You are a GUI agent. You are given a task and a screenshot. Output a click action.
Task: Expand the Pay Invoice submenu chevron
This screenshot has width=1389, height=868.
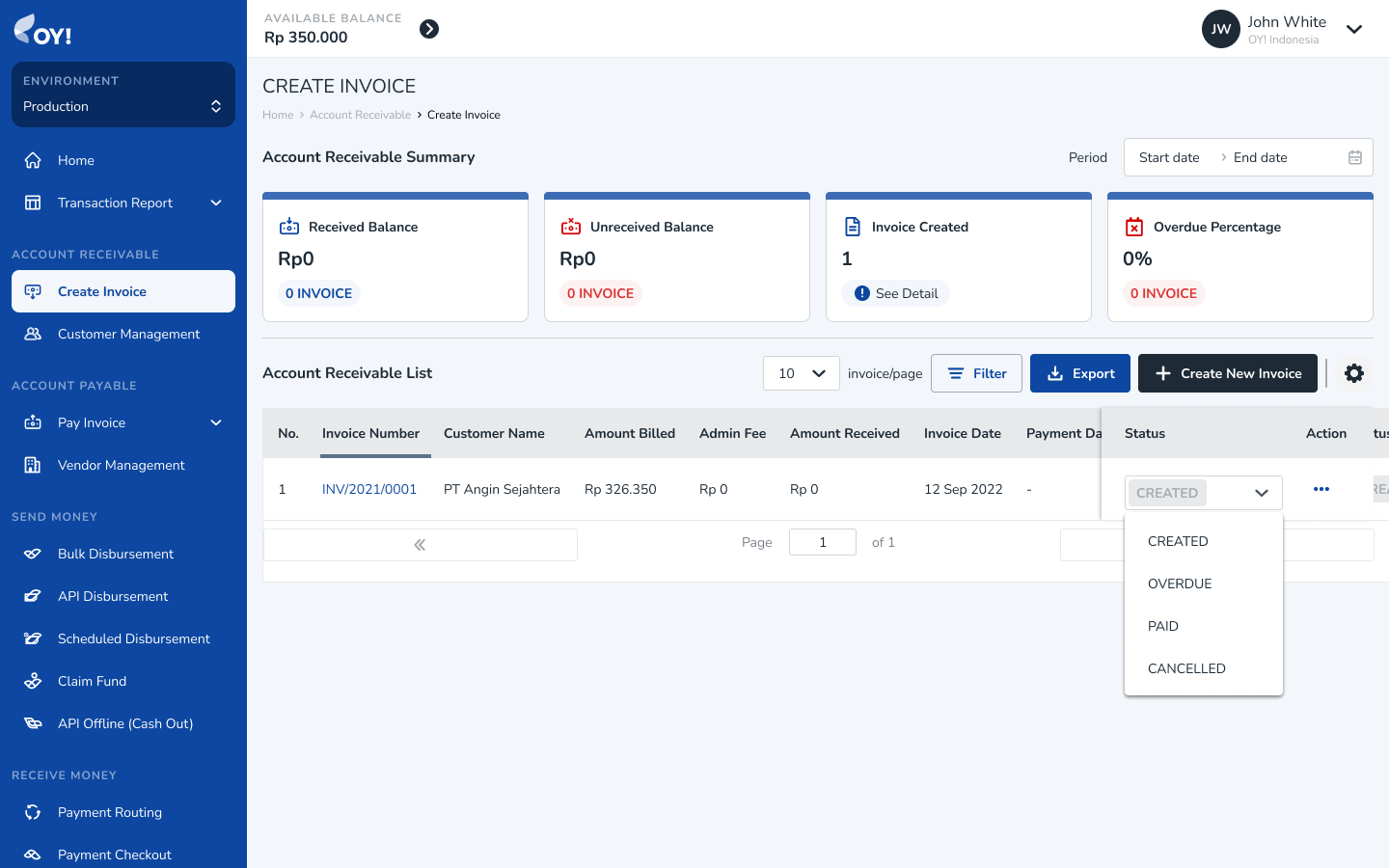(x=216, y=422)
